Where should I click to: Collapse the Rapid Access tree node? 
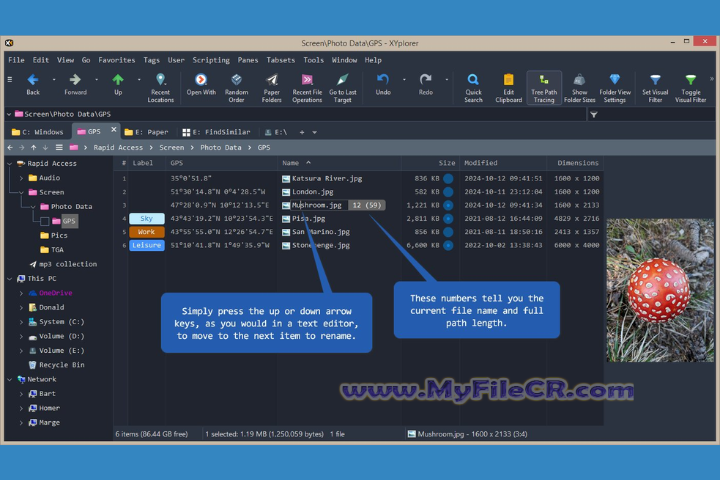[9, 164]
